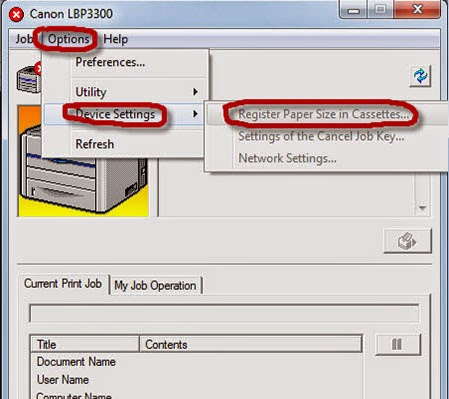Image resolution: width=449 pixels, height=399 pixels.
Task: Click the blue refresh arrows icon
Action: point(420,76)
